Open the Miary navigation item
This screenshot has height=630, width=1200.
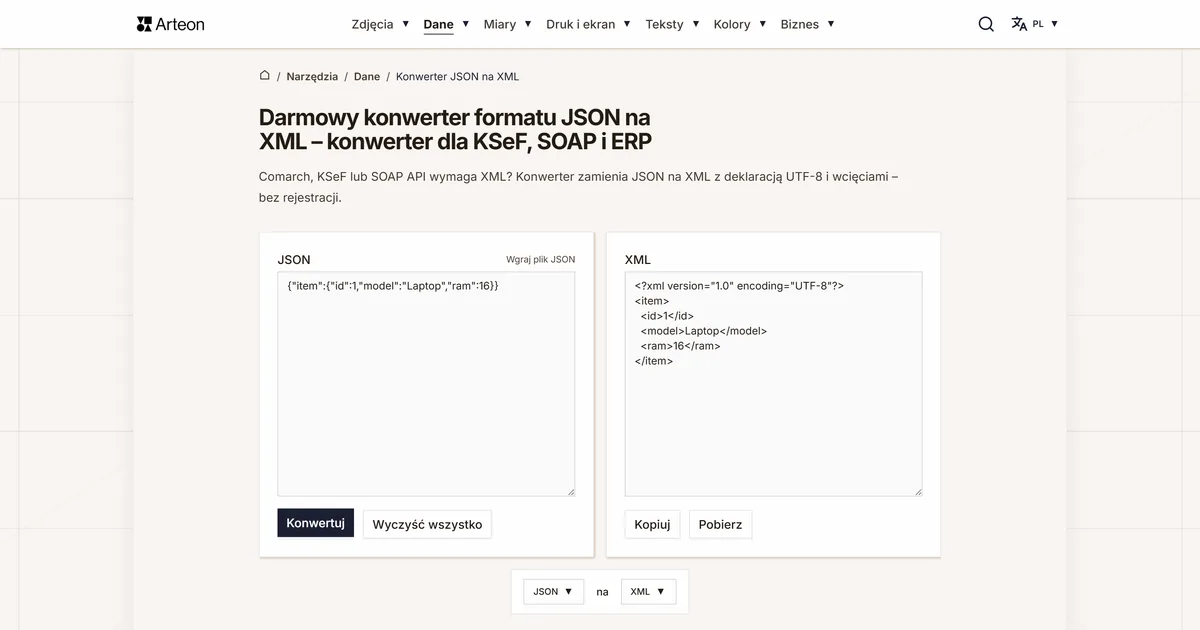click(x=500, y=24)
